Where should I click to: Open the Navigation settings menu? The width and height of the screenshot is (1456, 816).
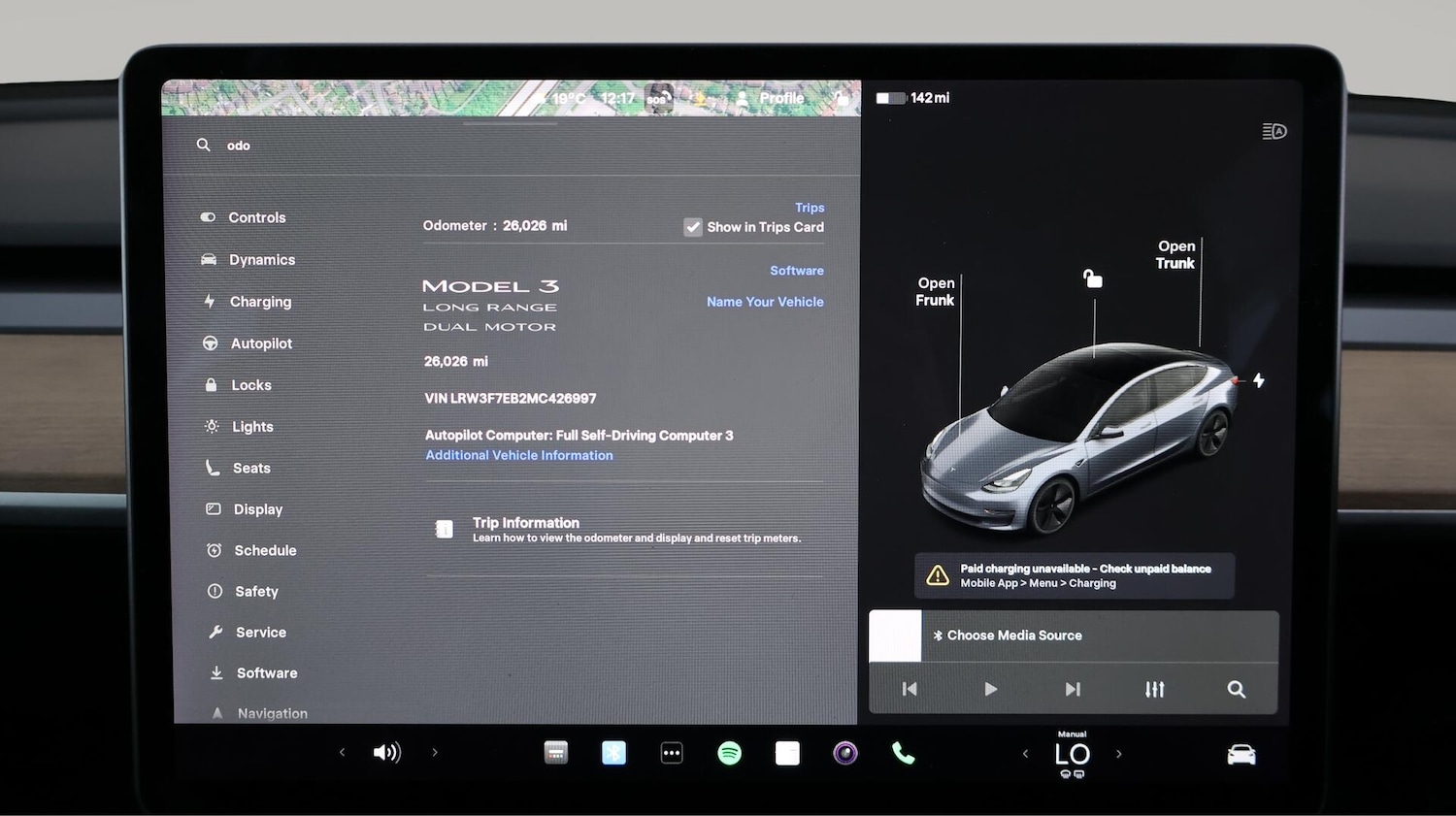point(260,713)
